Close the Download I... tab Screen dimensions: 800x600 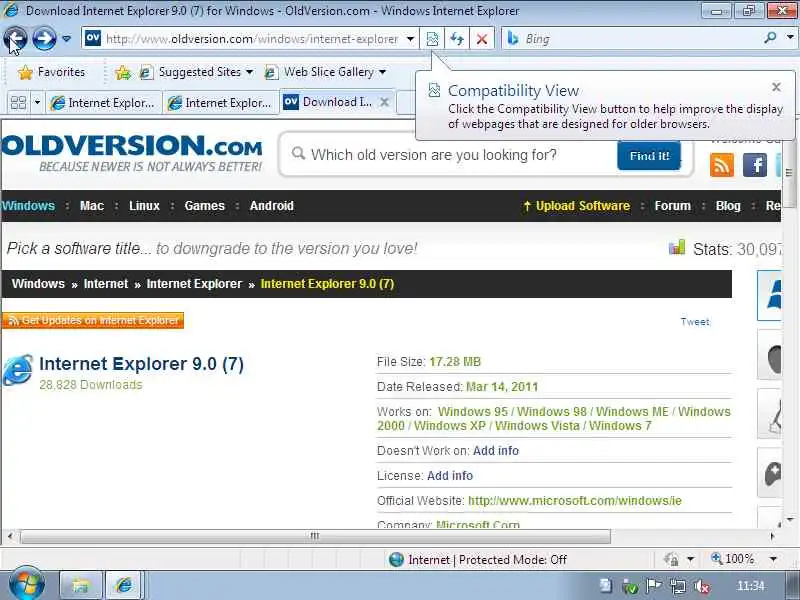(x=385, y=102)
